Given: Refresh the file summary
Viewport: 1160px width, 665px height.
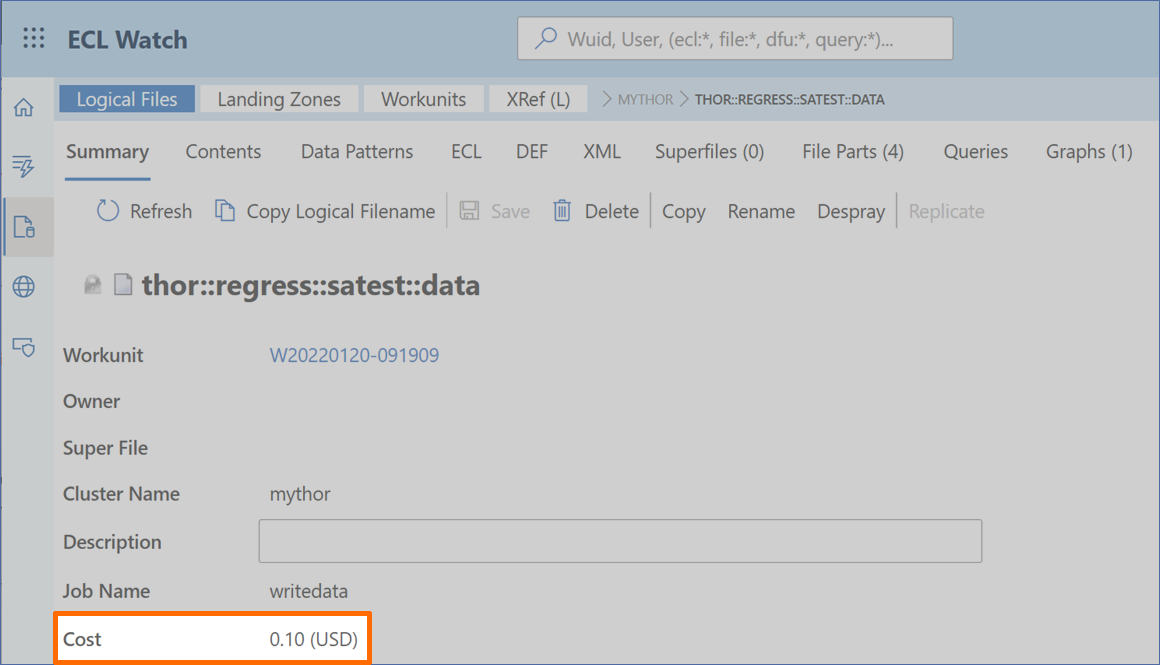Looking at the screenshot, I should click(x=144, y=211).
